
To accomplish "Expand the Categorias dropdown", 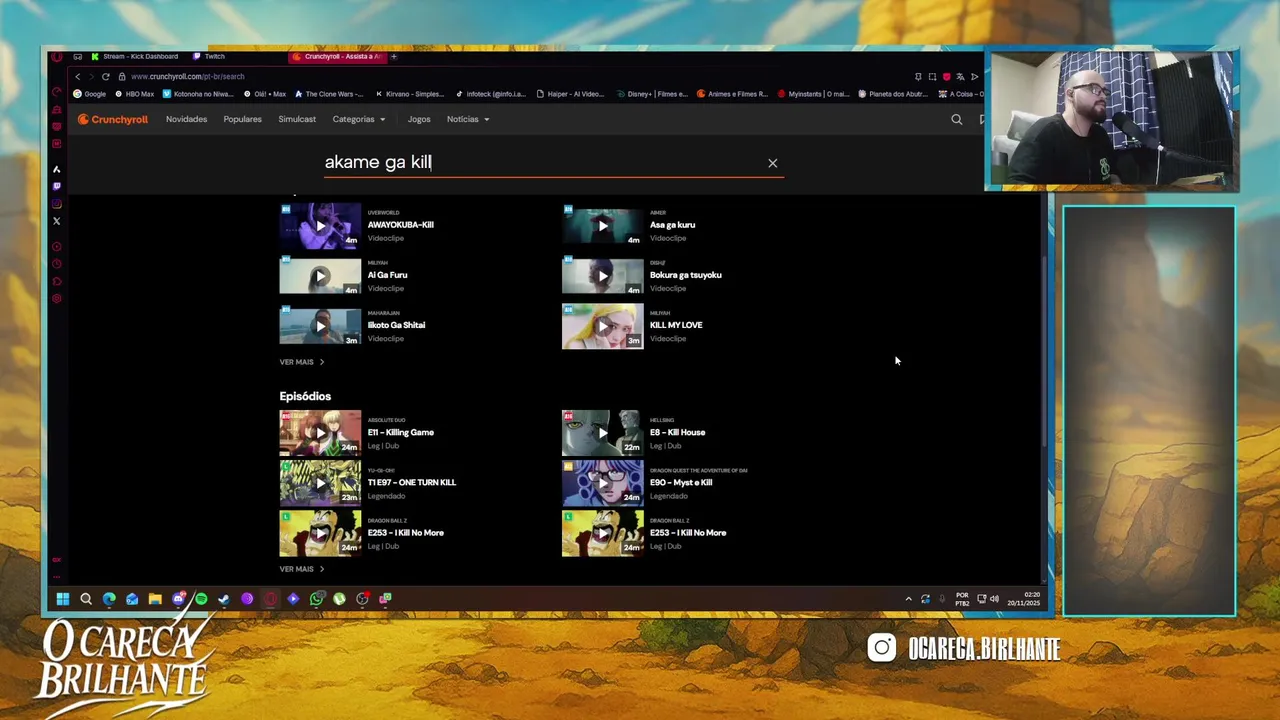I will tap(358, 119).
